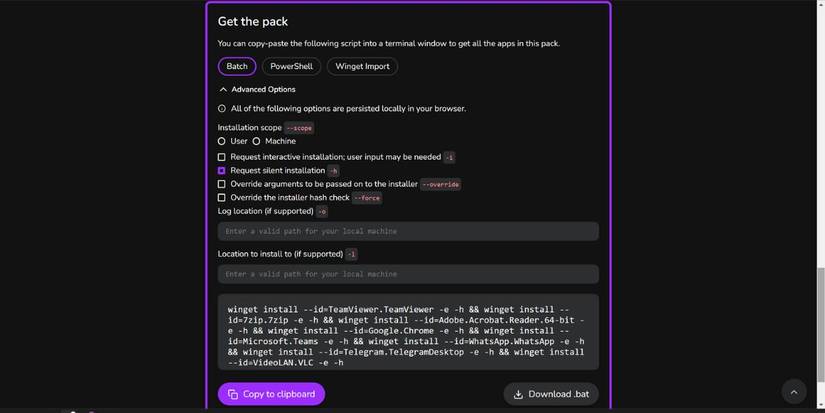Image resolution: width=825 pixels, height=413 pixels.
Task: Select the User installation scope
Action: click(x=222, y=142)
